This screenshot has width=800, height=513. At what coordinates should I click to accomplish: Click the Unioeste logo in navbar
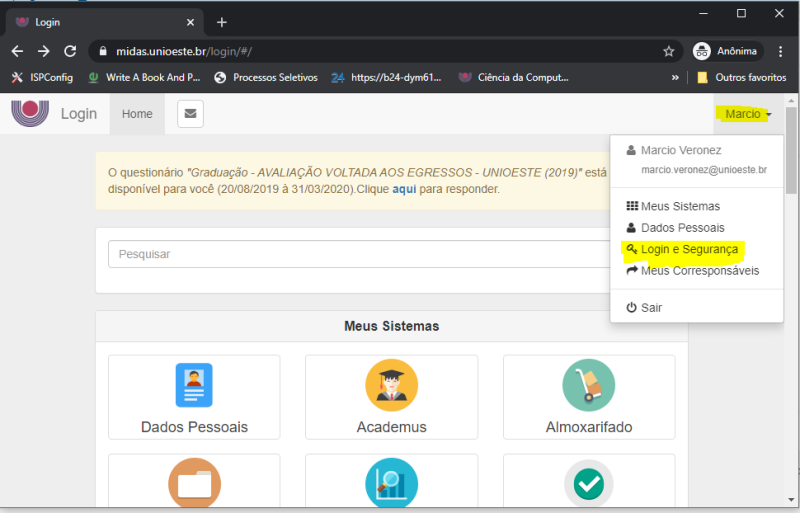click(x=30, y=113)
